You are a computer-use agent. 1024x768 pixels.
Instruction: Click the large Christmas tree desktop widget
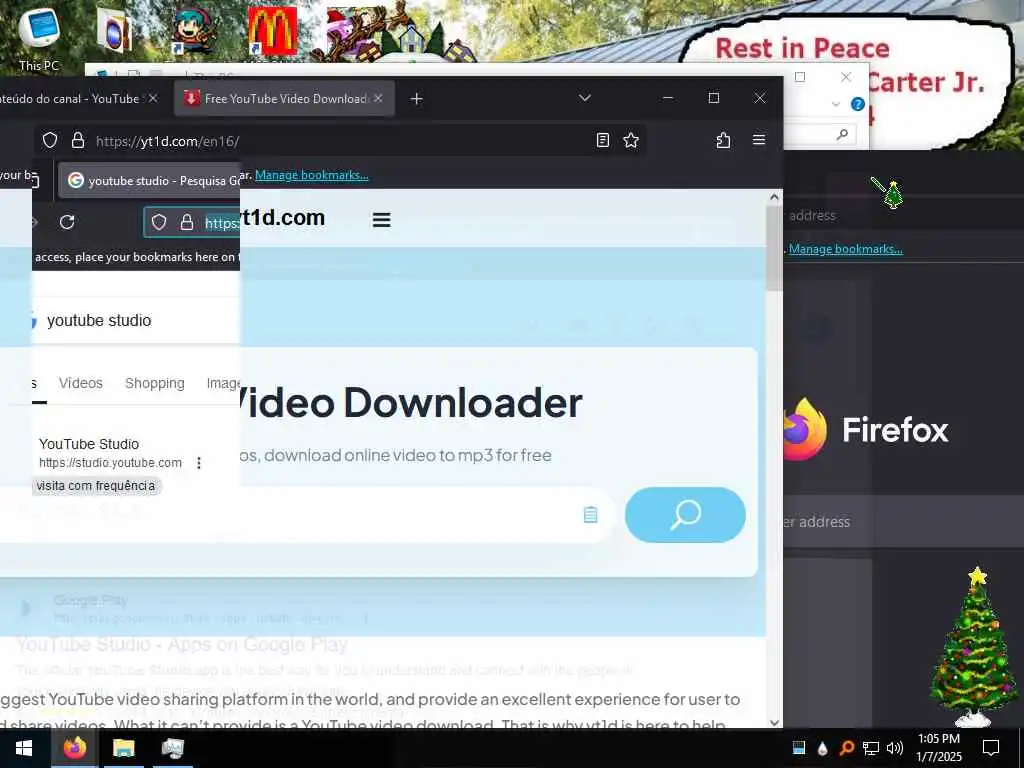tap(974, 647)
